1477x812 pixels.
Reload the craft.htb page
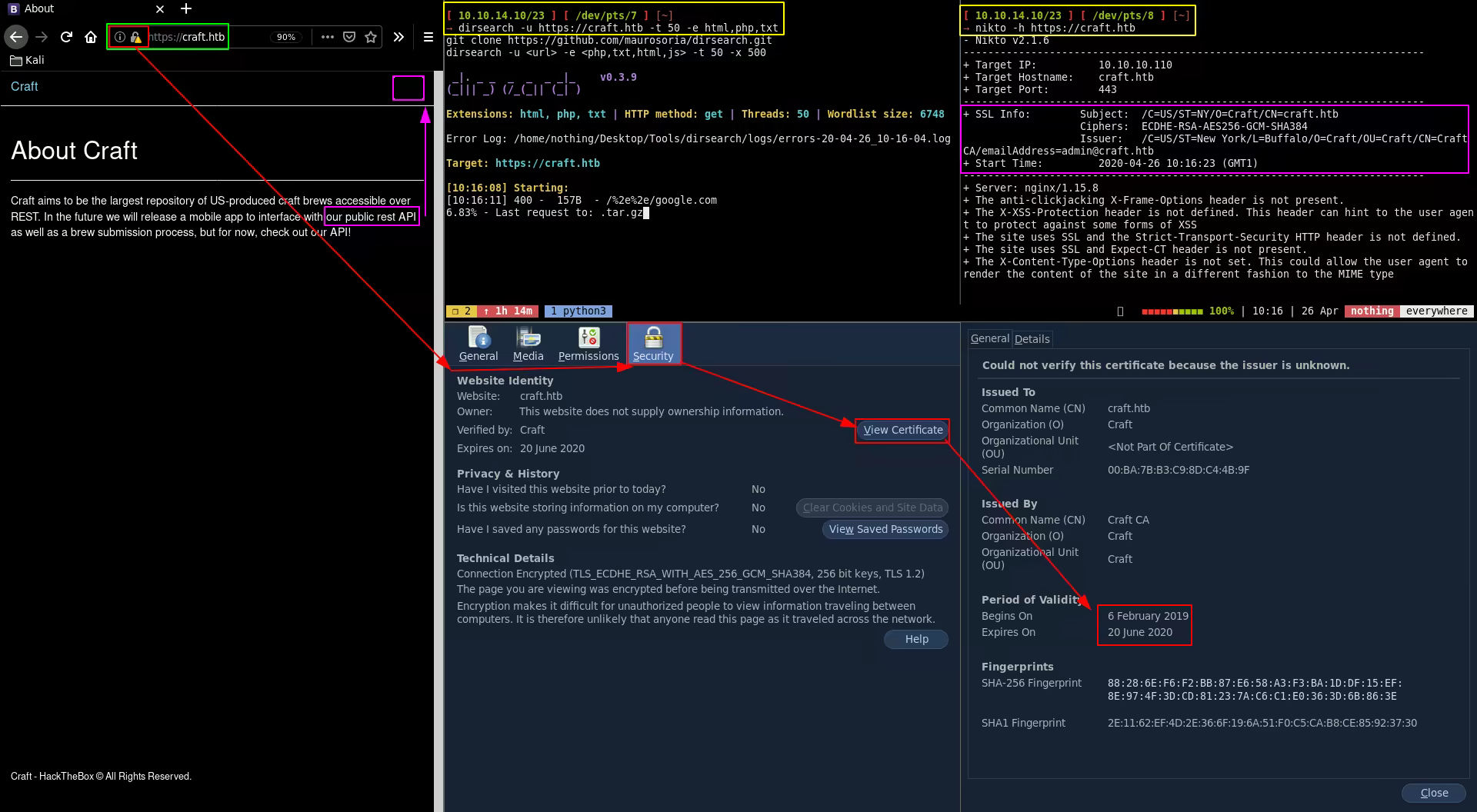click(67, 37)
